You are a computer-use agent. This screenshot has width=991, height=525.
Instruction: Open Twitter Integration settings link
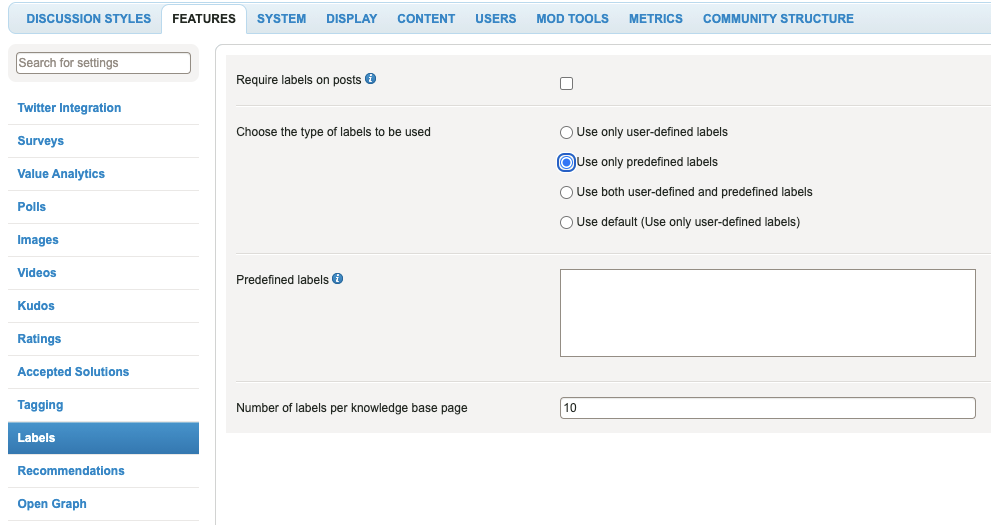point(69,108)
